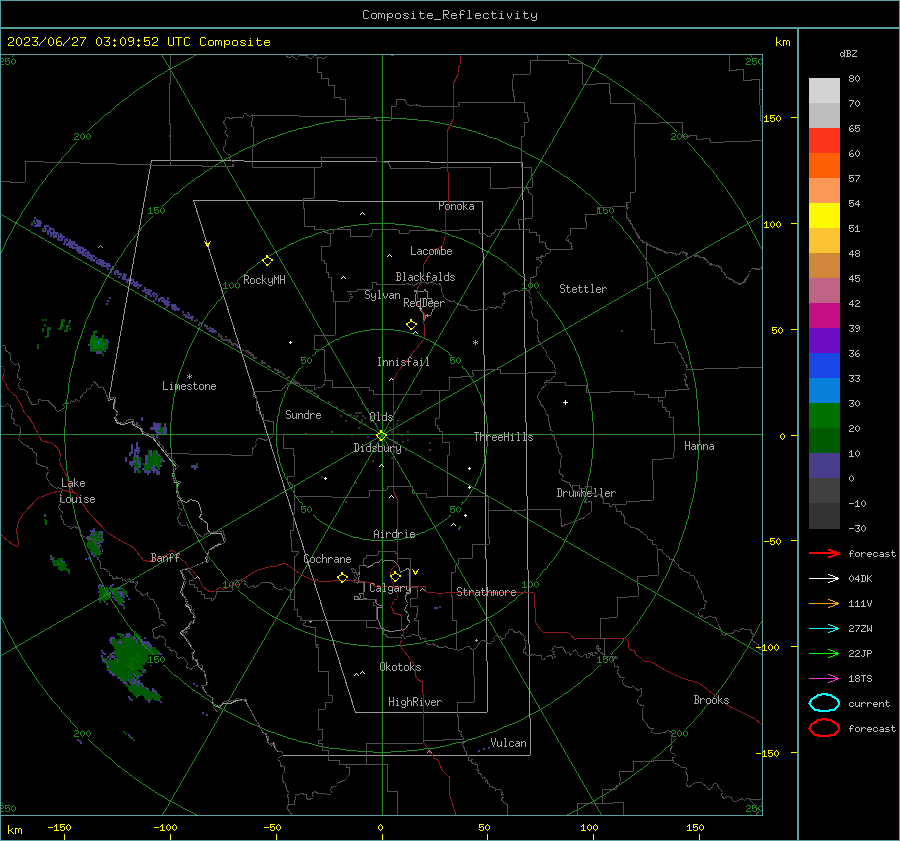
Task: Pick the bright green 20-30 dBZ swatch
Action: coord(824,416)
